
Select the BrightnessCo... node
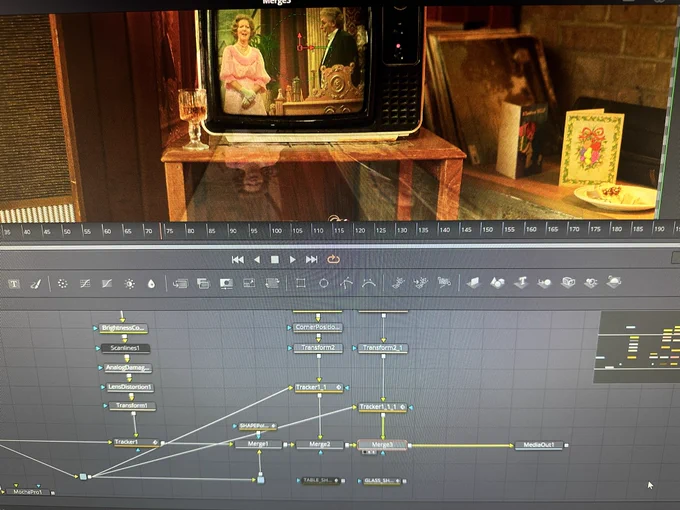(x=124, y=328)
